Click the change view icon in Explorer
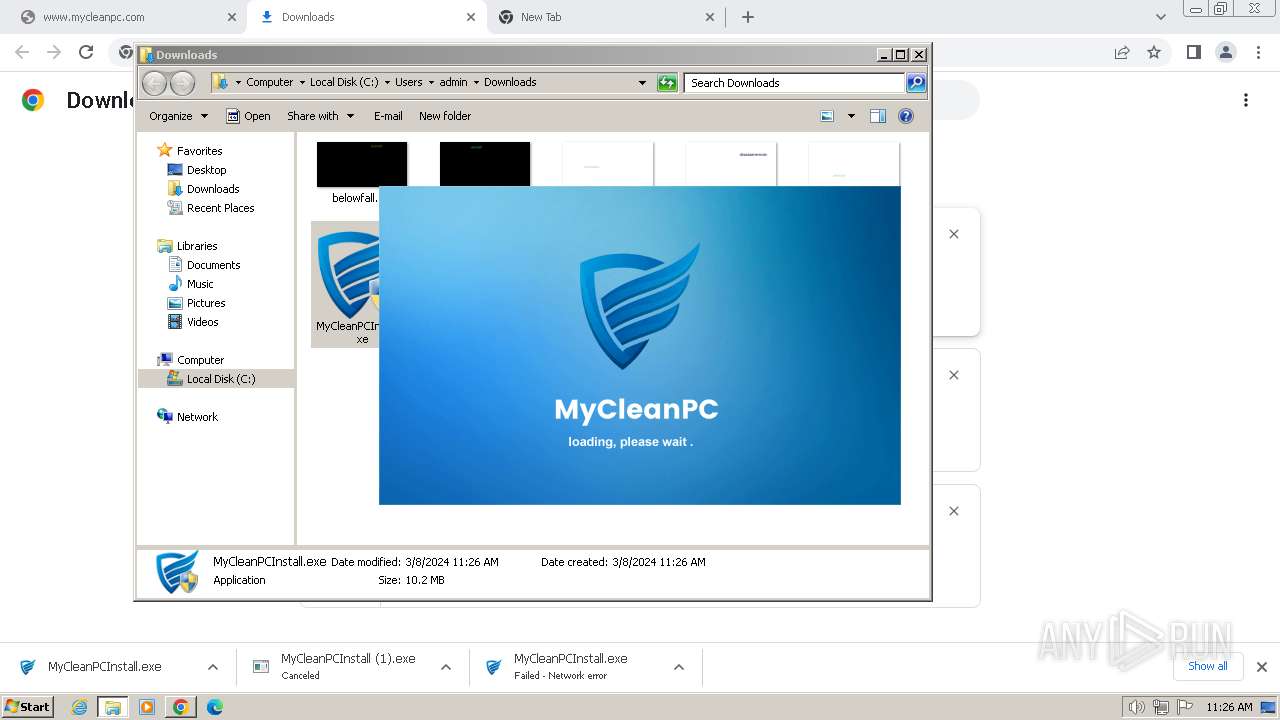Image resolution: width=1280 pixels, height=720 pixels. [827, 116]
